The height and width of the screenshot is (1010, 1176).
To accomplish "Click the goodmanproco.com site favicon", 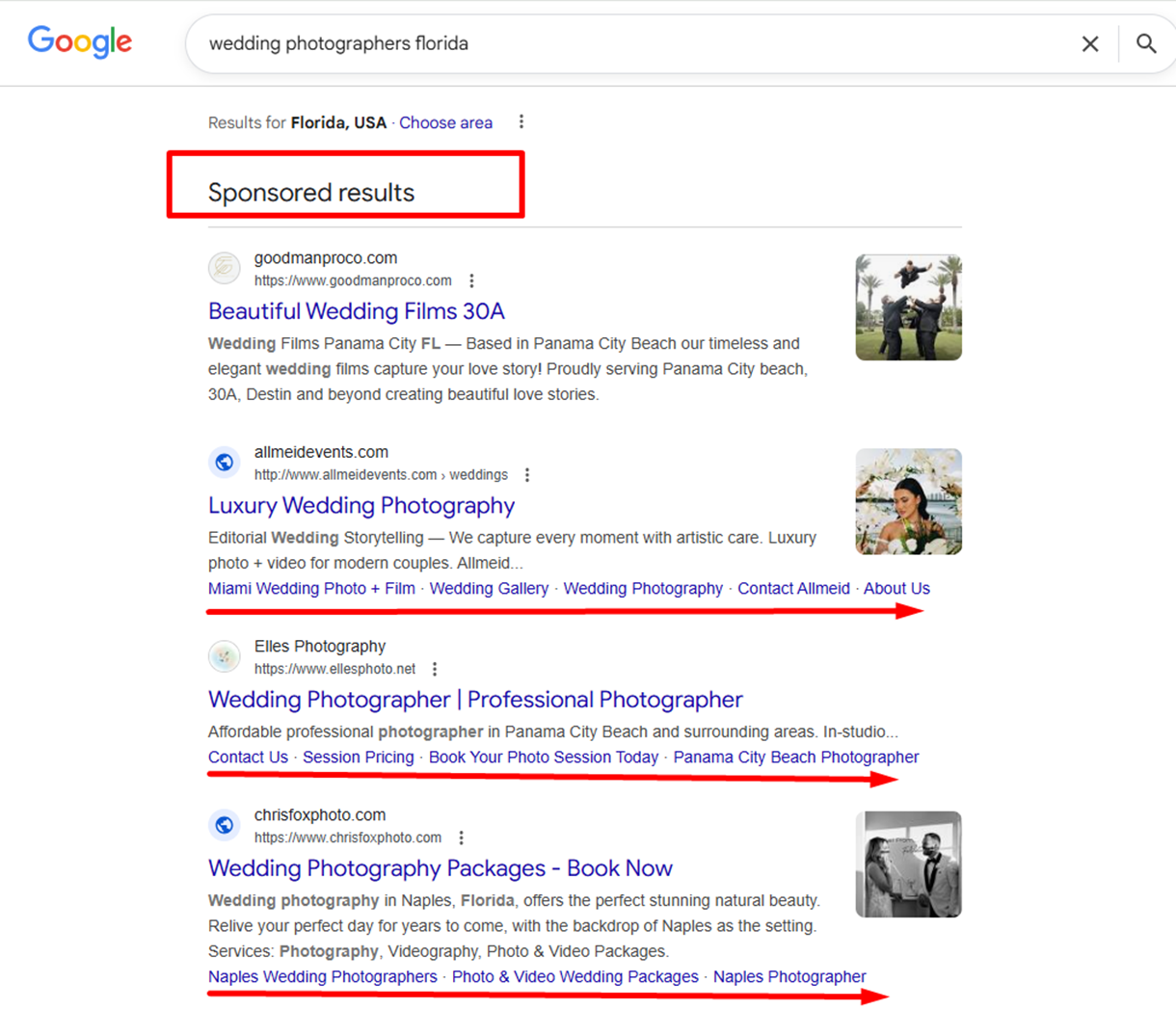I will coord(225,268).
